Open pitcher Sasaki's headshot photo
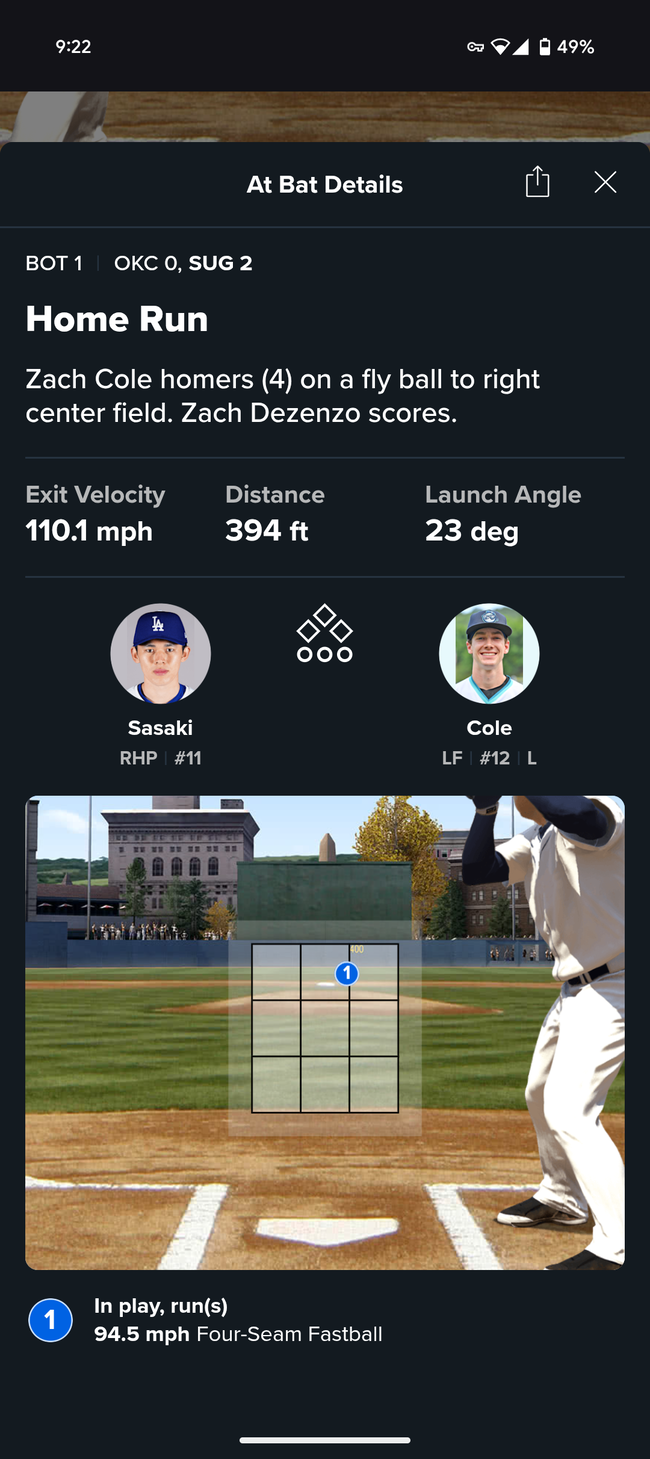This screenshot has height=1459, width=650. point(160,654)
